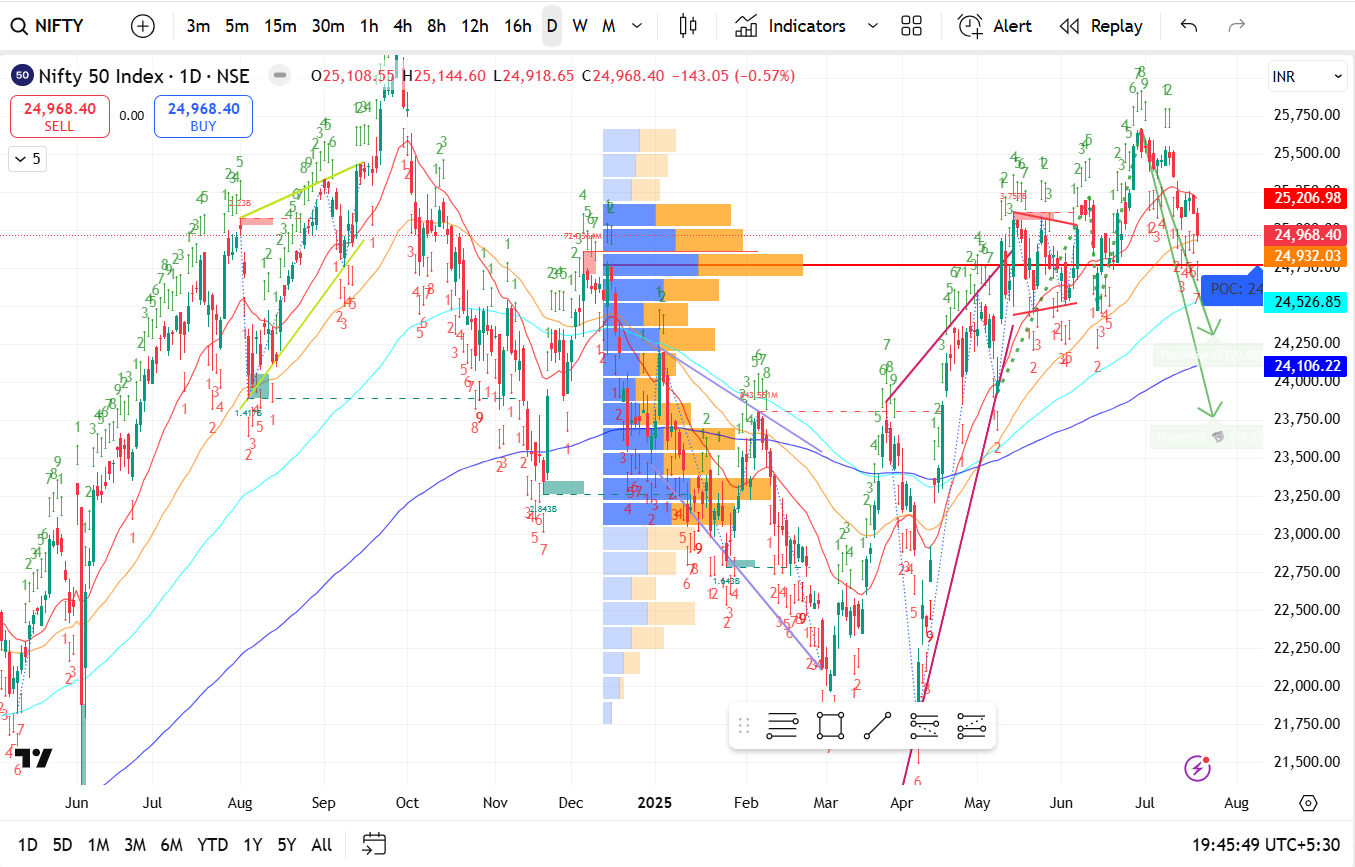Click the redo arrow

pos(1237,26)
